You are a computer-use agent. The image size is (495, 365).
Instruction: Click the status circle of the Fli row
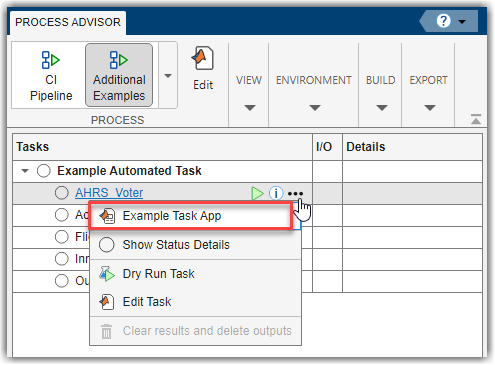point(62,237)
